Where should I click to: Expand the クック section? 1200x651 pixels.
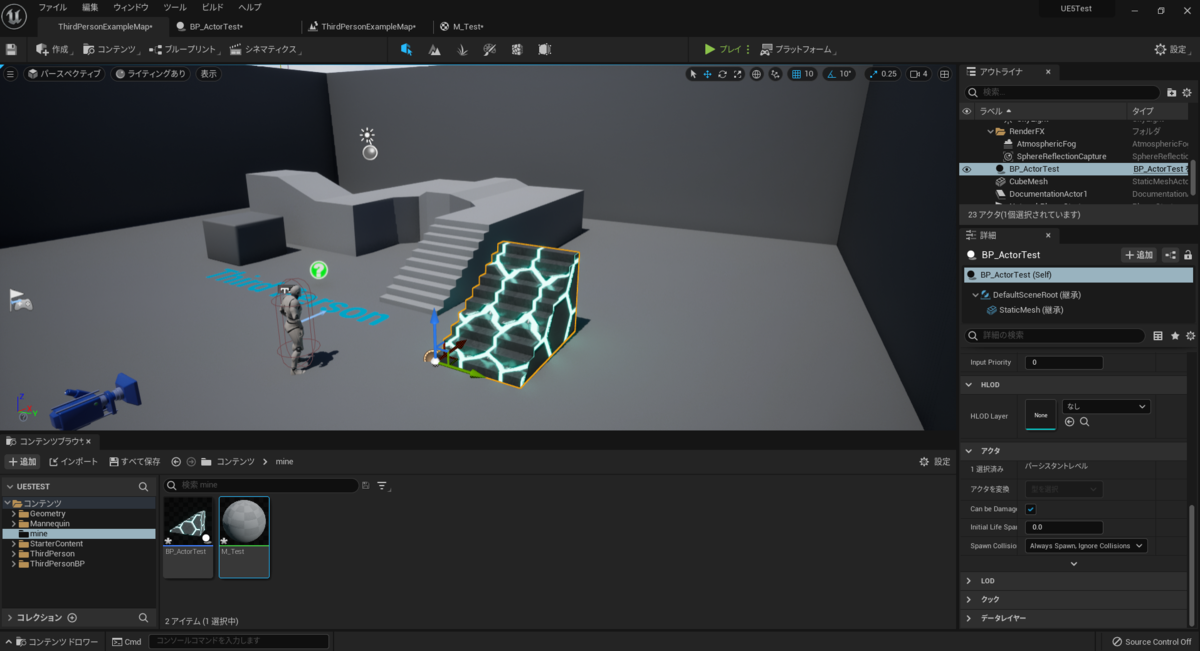(968, 599)
